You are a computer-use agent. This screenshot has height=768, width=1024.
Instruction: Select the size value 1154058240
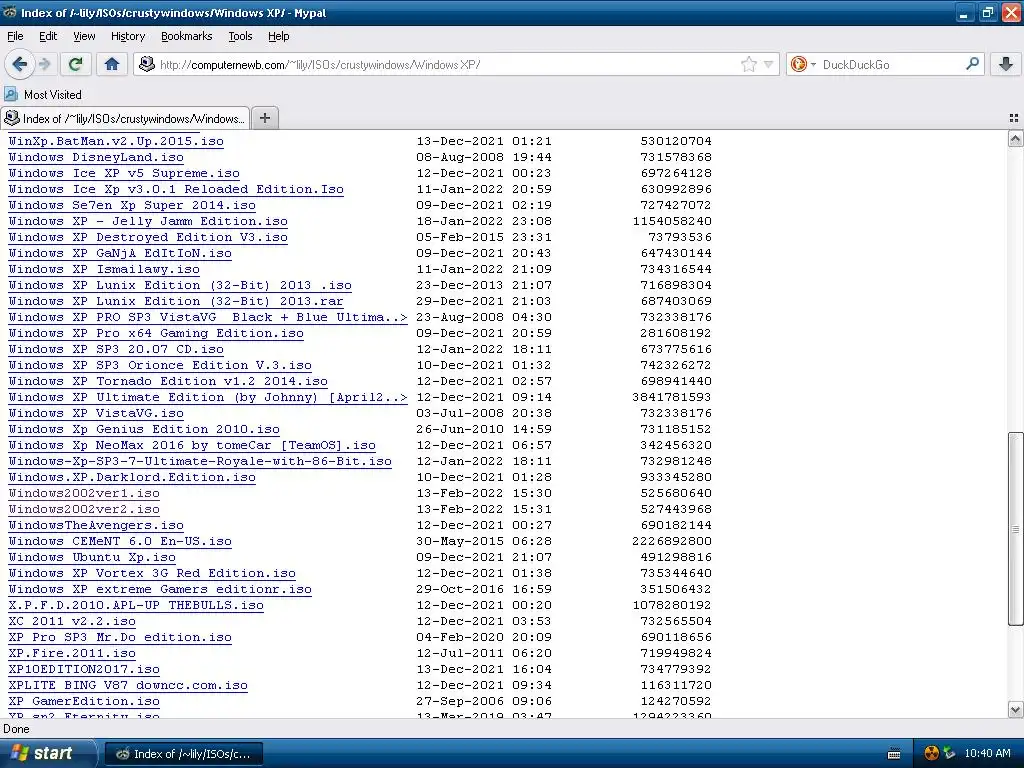click(x=672, y=221)
